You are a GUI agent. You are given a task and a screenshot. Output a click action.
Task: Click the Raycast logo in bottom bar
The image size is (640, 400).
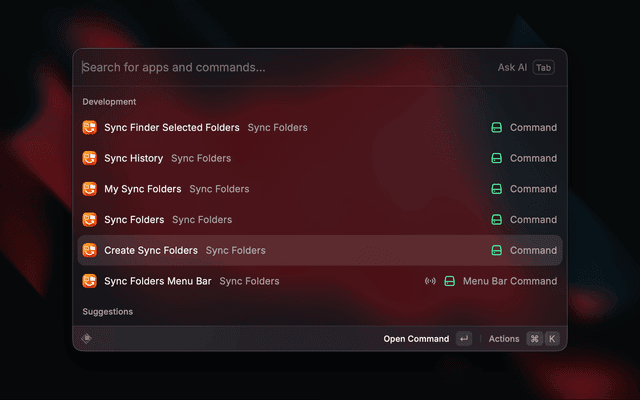87,338
